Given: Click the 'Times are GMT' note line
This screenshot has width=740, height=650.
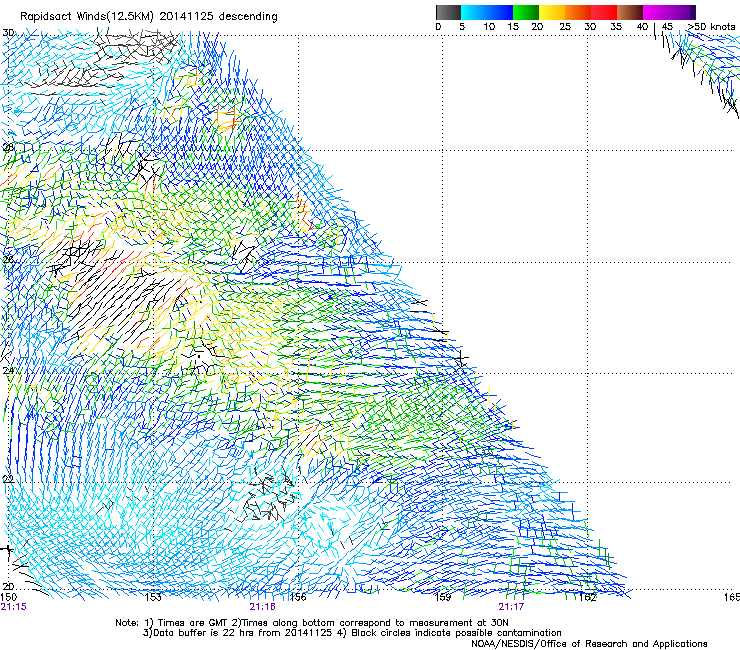Looking at the screenshot, I should (312, 623).
